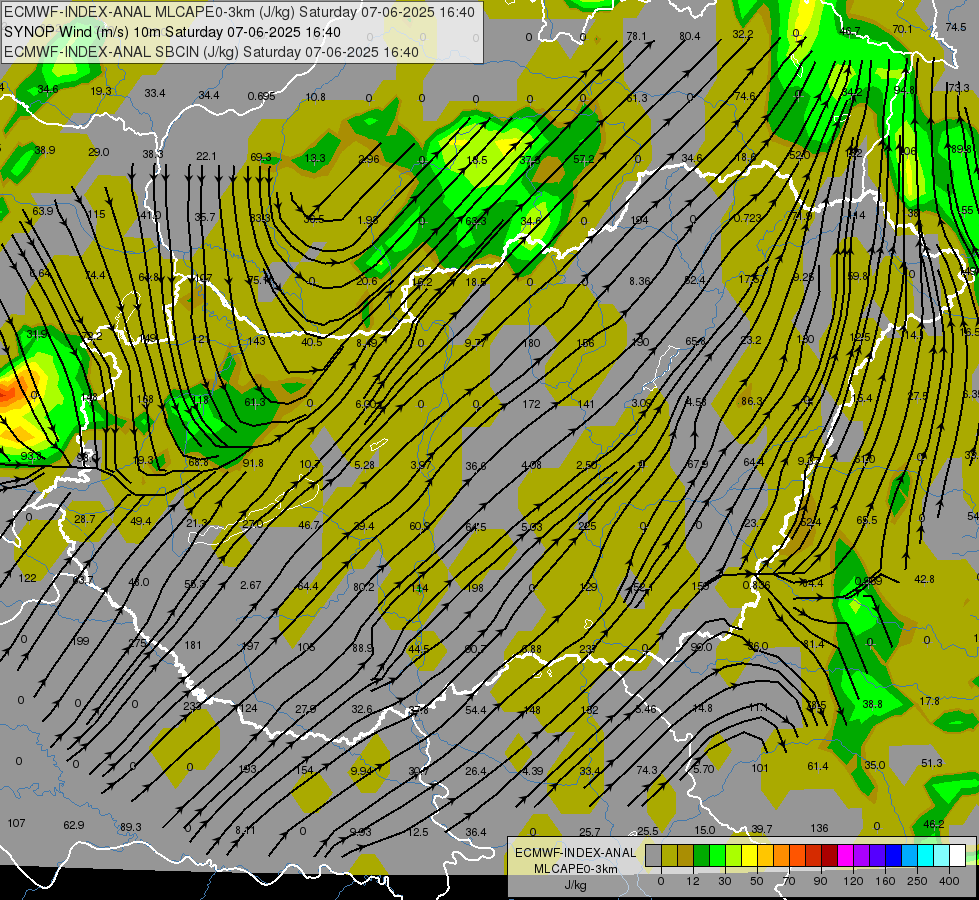Click map value 62.9
Viewport: 979px width, 900px height.
click(x=74, y=825)
